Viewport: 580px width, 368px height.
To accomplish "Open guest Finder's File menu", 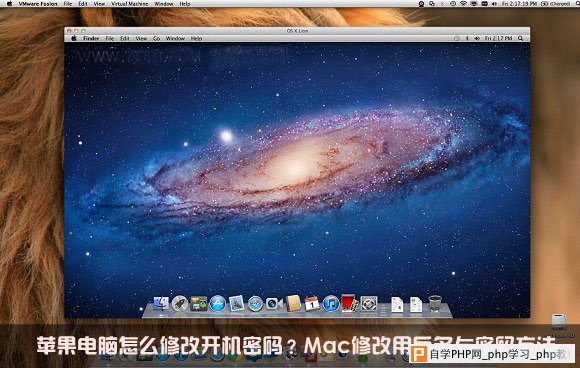I will point(109,38).
